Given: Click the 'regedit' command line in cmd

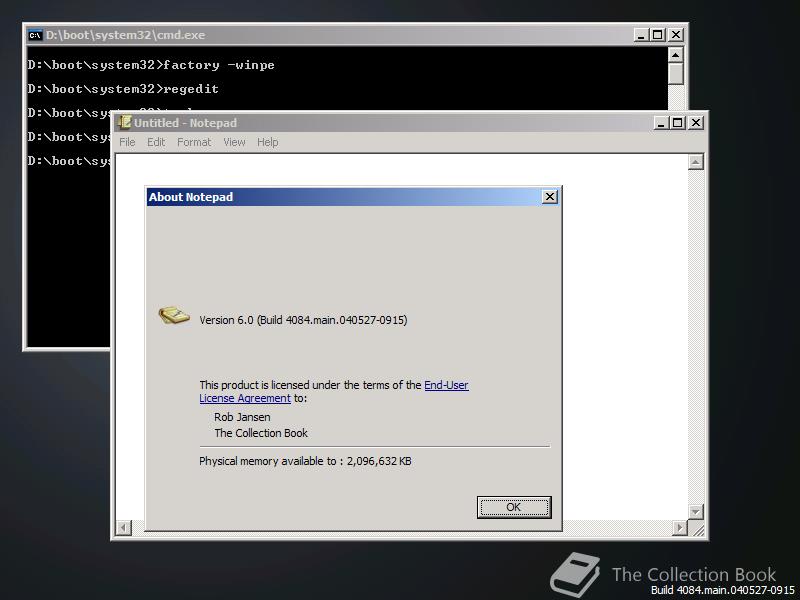Looking at the screenshot, I should (x=123, y=89).
